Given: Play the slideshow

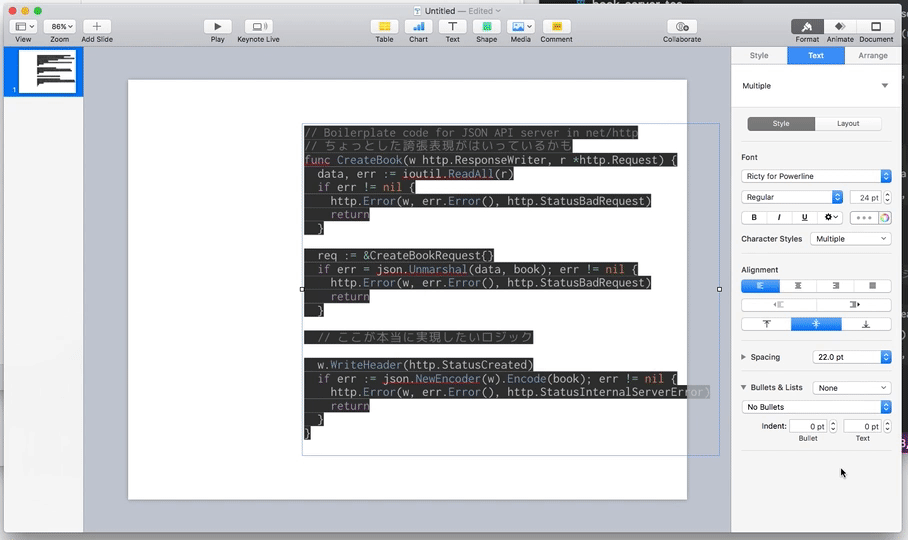Looking at the screenshot, I should 217,26.
